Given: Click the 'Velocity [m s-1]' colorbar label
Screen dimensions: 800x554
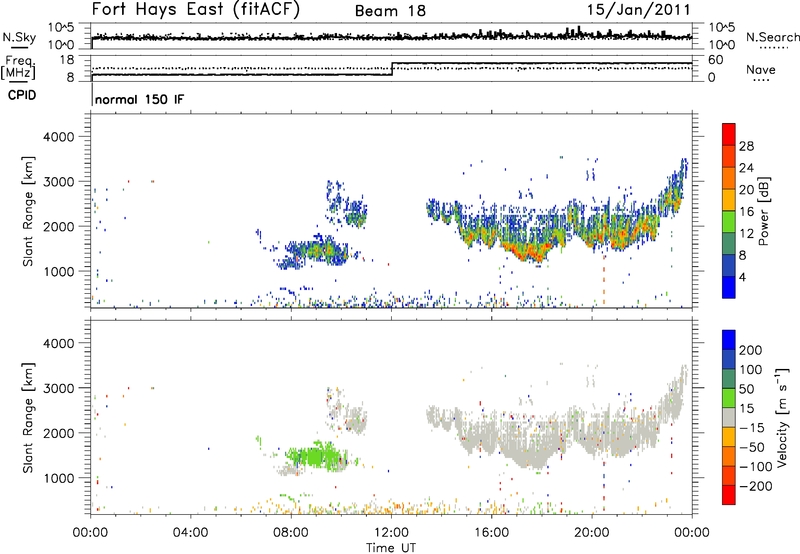Looking at the screenshot, I should (x=783, y=417).
